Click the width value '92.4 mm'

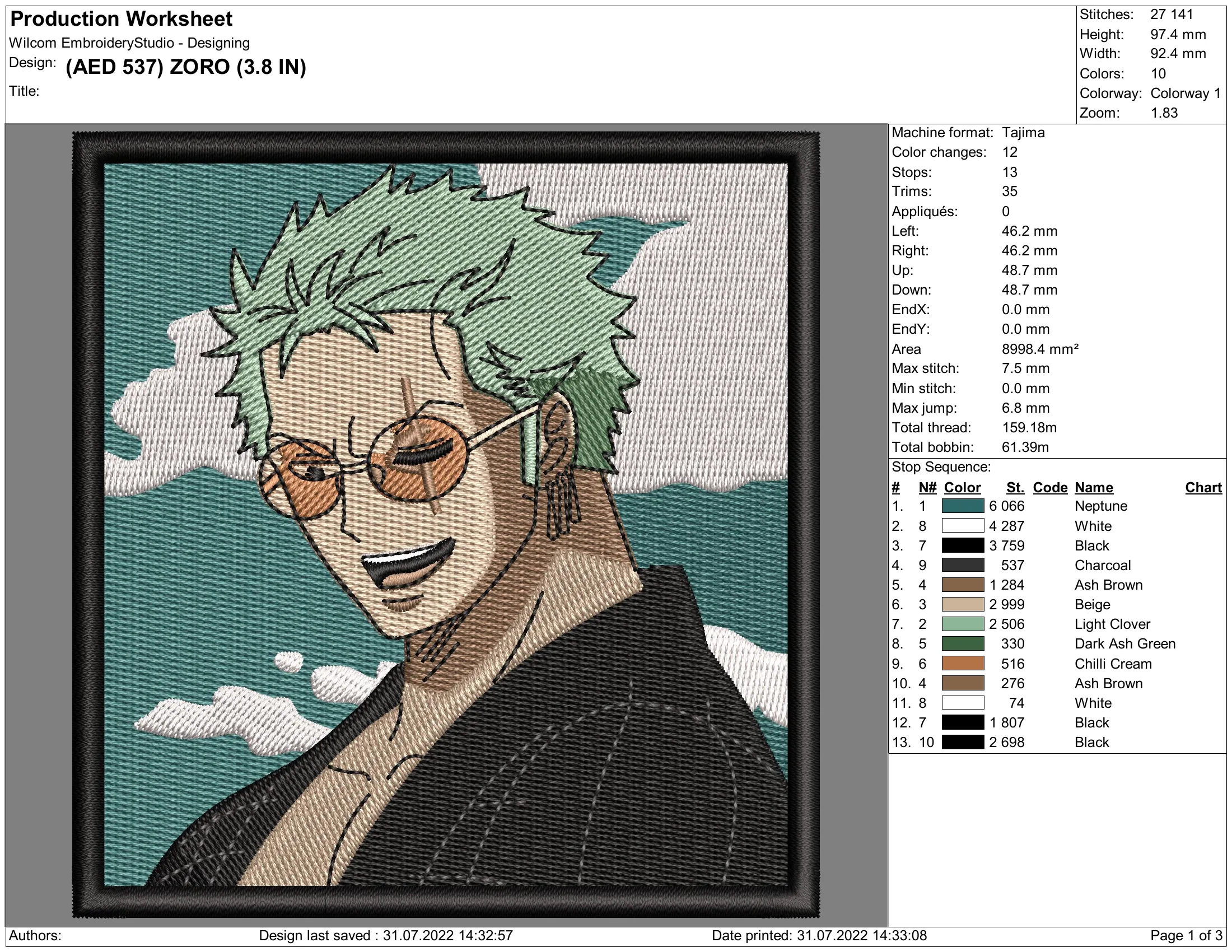tap(1178, 54)
